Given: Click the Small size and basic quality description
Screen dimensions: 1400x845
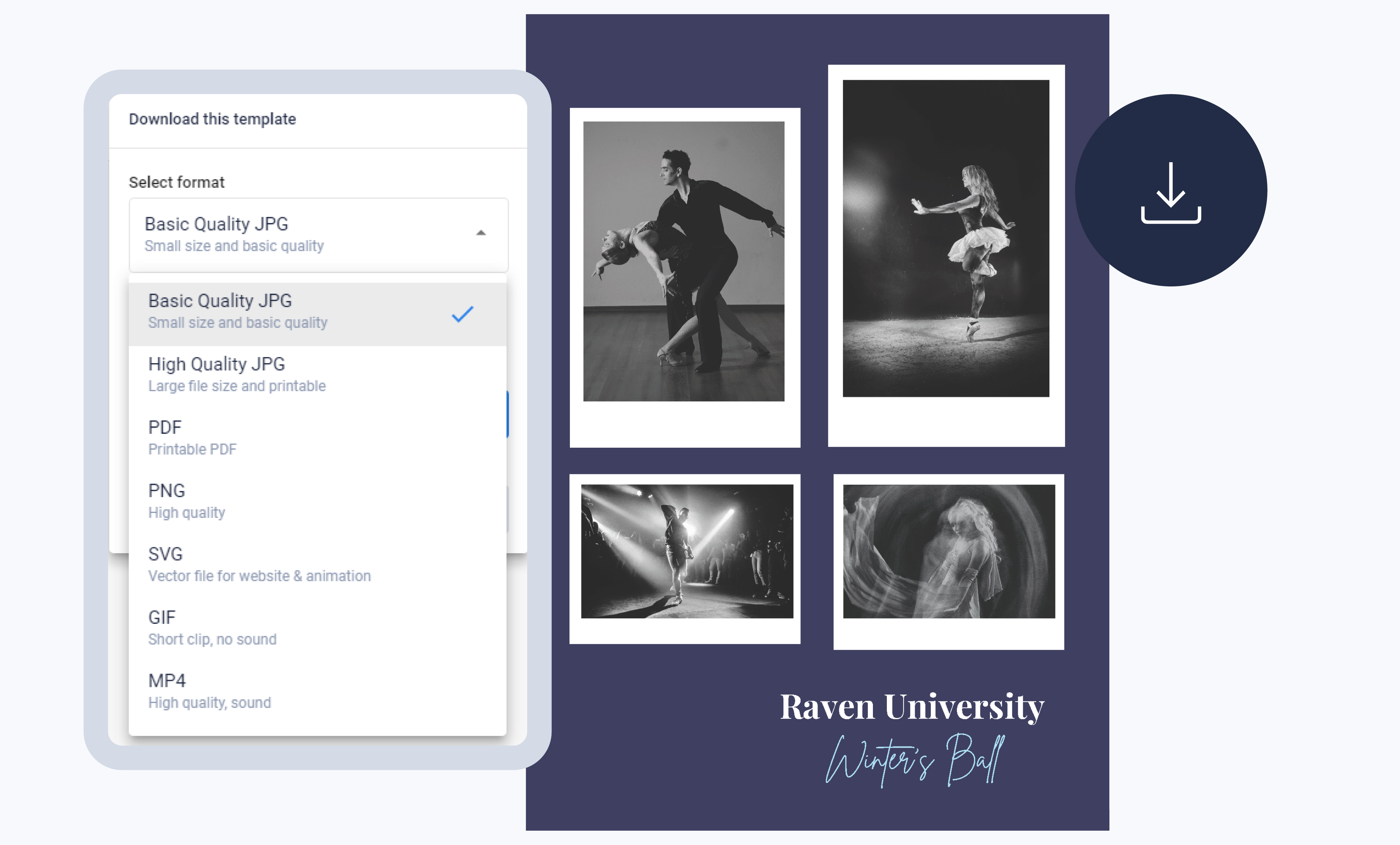Looking at the screenshot, I should point(234,246).
